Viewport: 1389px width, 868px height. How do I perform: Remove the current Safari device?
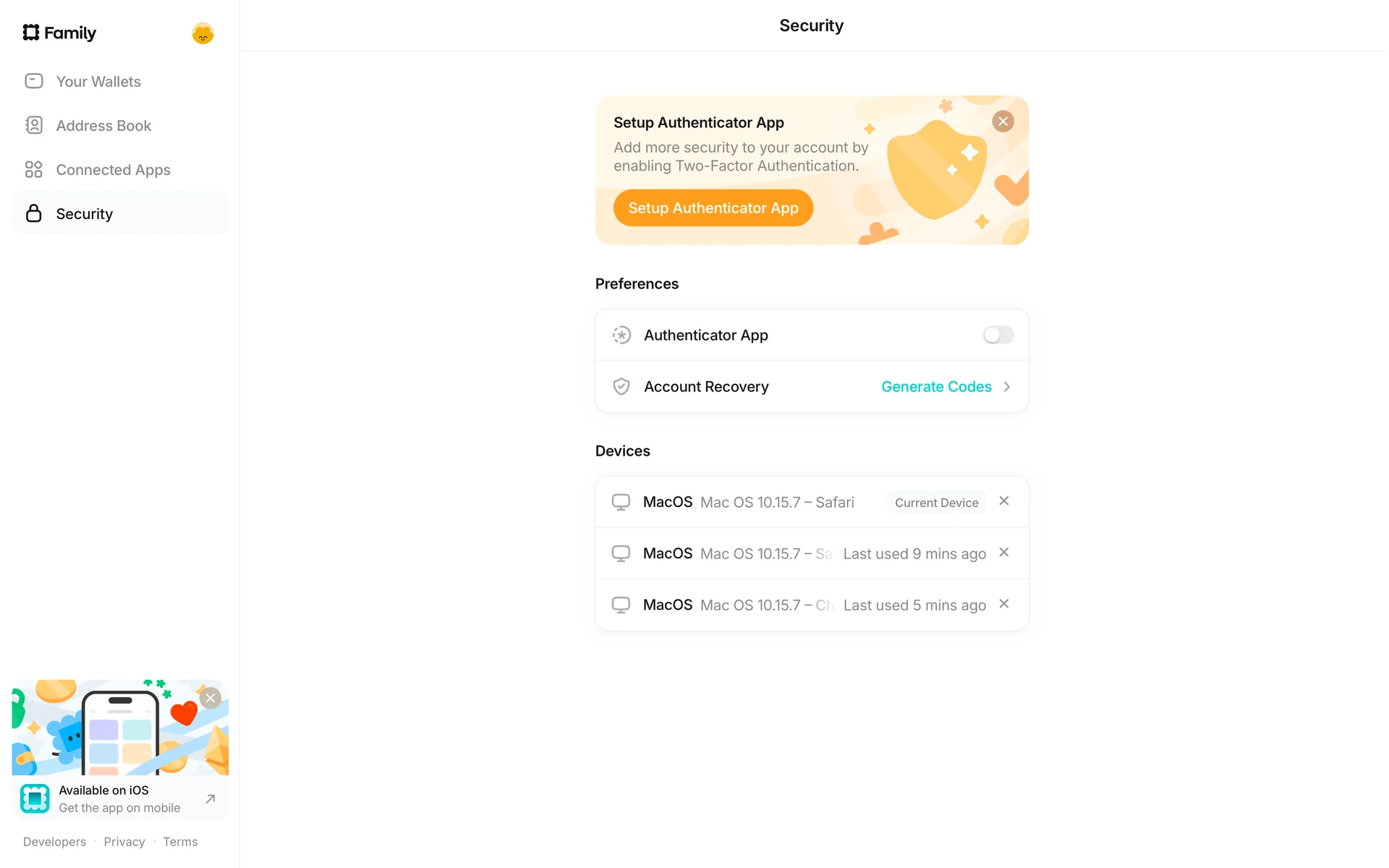(1004, 501)
